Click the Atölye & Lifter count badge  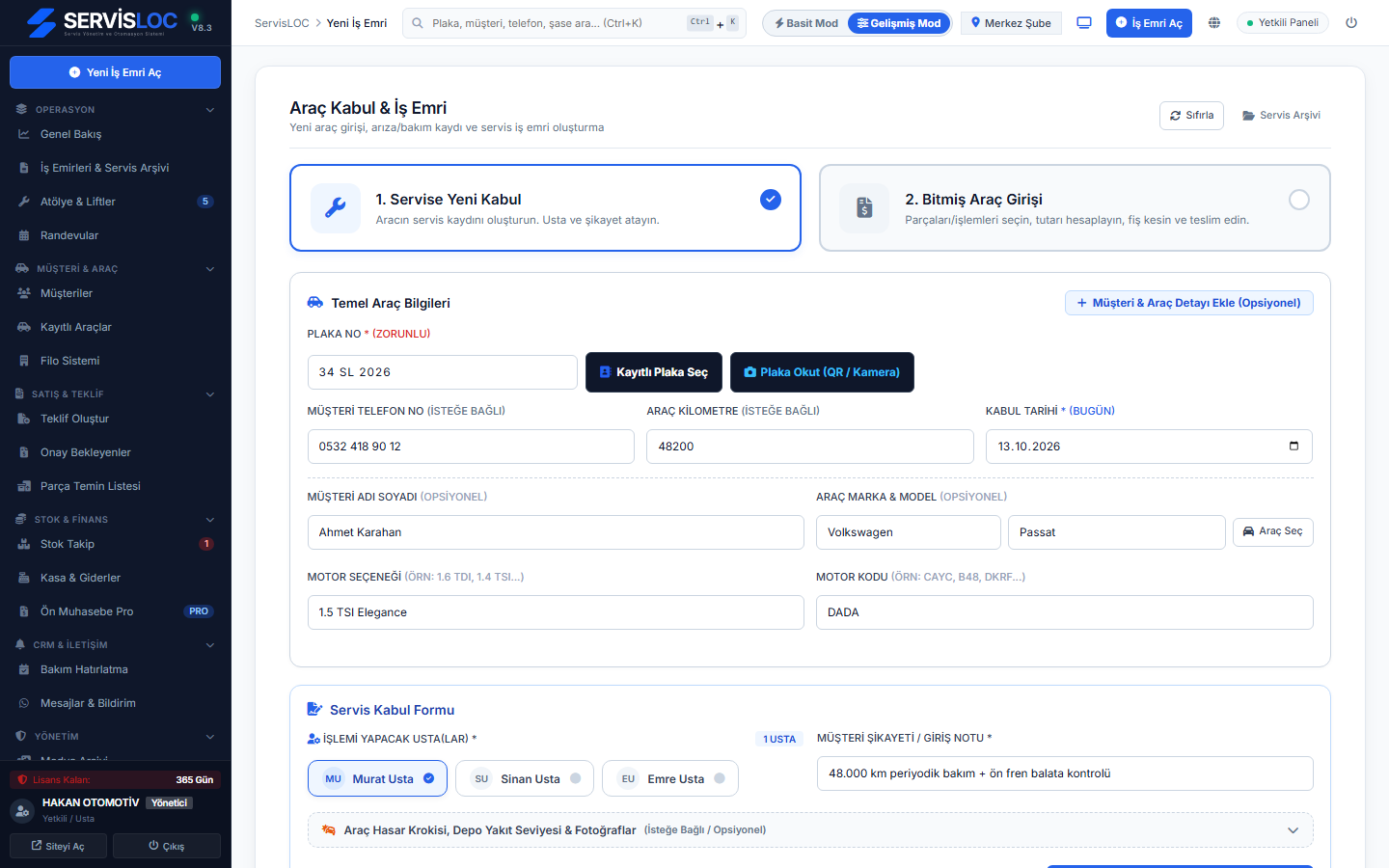(205, 202)
